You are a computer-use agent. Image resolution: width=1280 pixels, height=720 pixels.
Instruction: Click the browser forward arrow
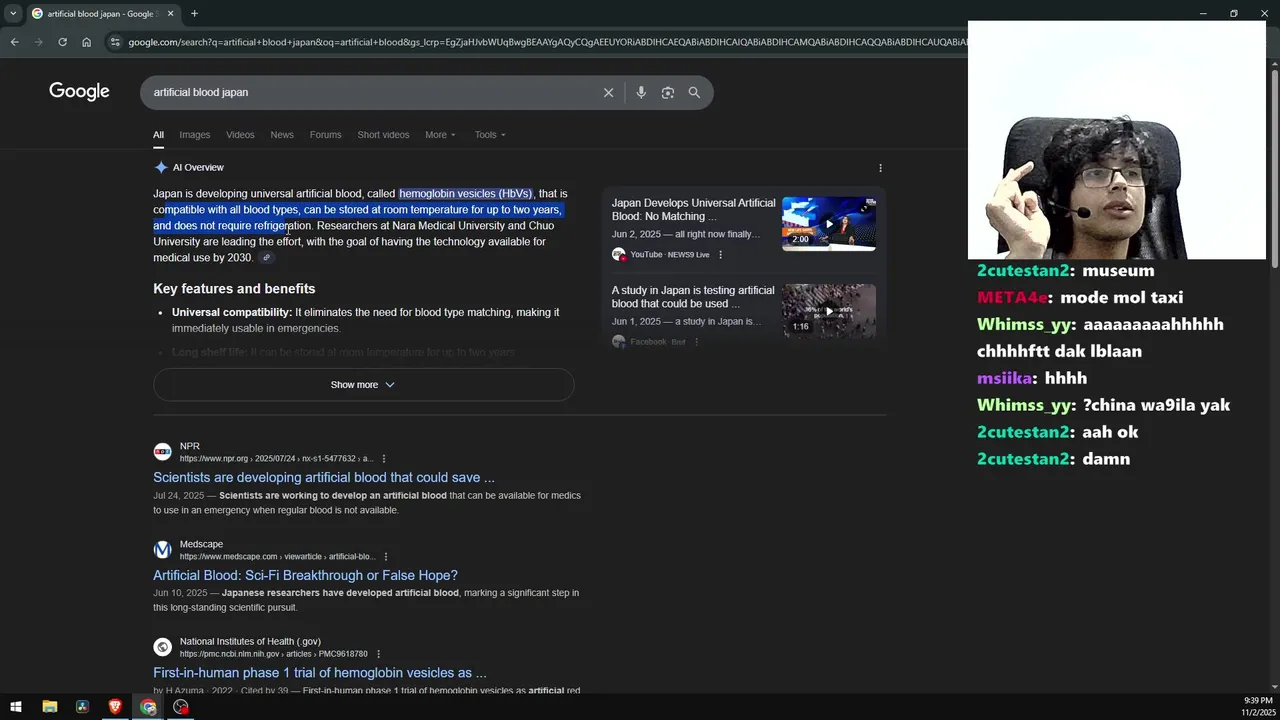[38, 42]
